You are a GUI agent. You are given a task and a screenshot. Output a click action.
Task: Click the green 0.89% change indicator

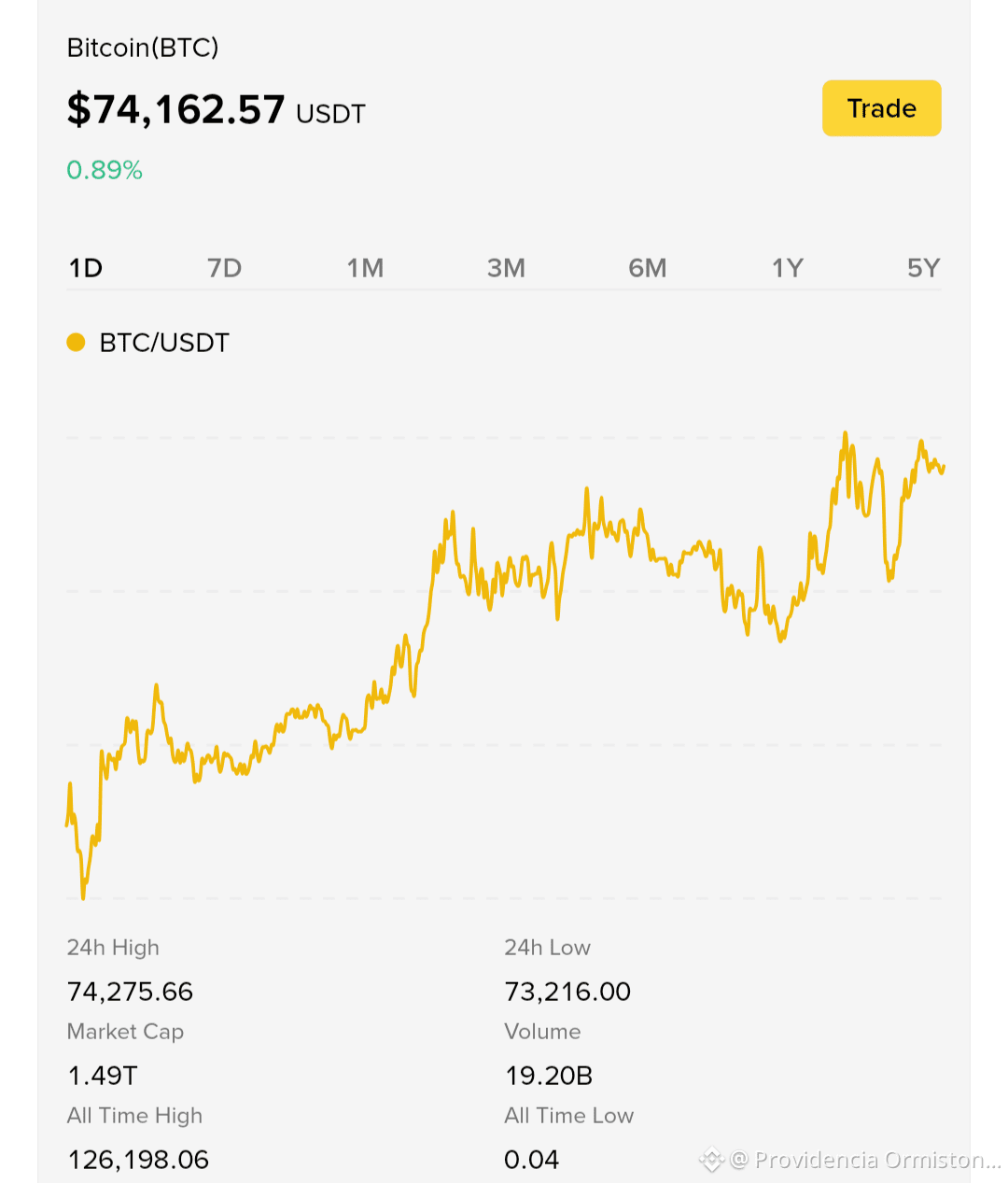click(x=105, y=170)
